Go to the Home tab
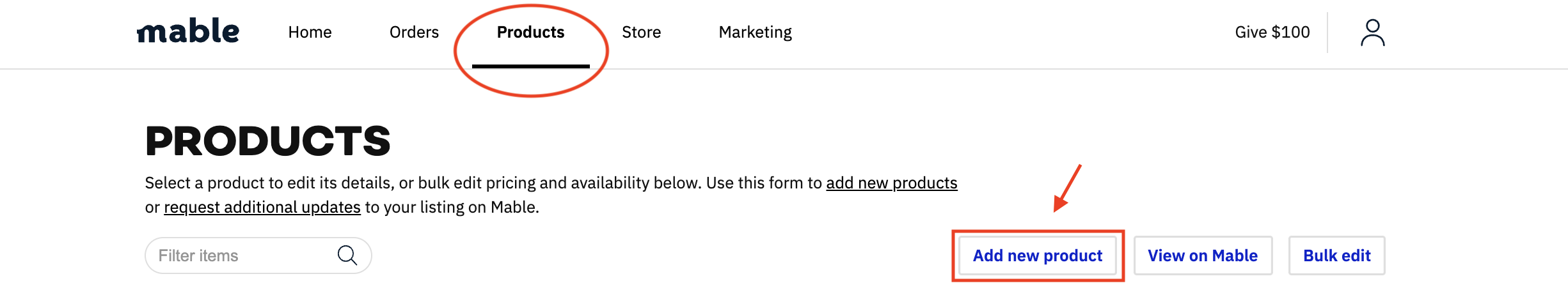The image size is (1568, 290). 310,32
